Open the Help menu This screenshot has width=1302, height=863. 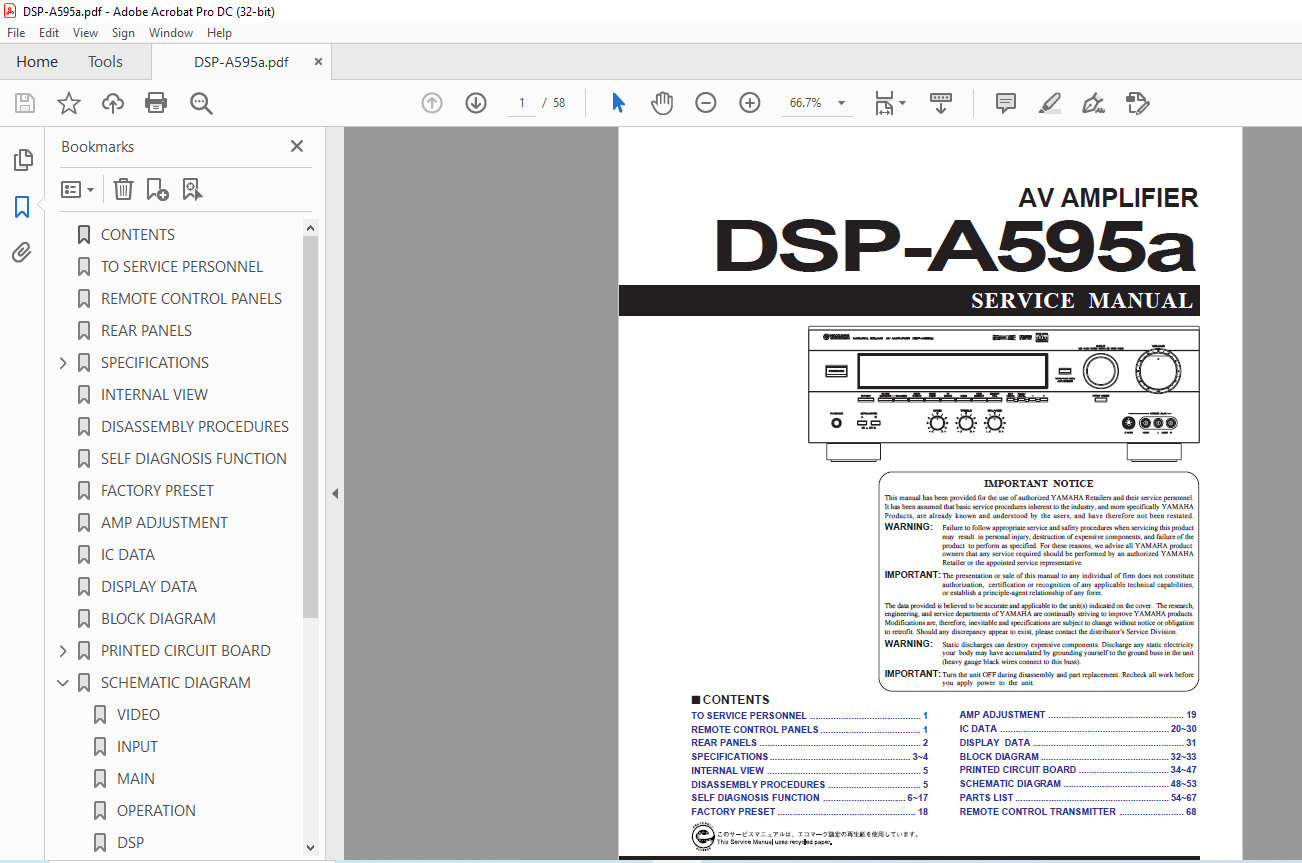[x=219, y=33]
